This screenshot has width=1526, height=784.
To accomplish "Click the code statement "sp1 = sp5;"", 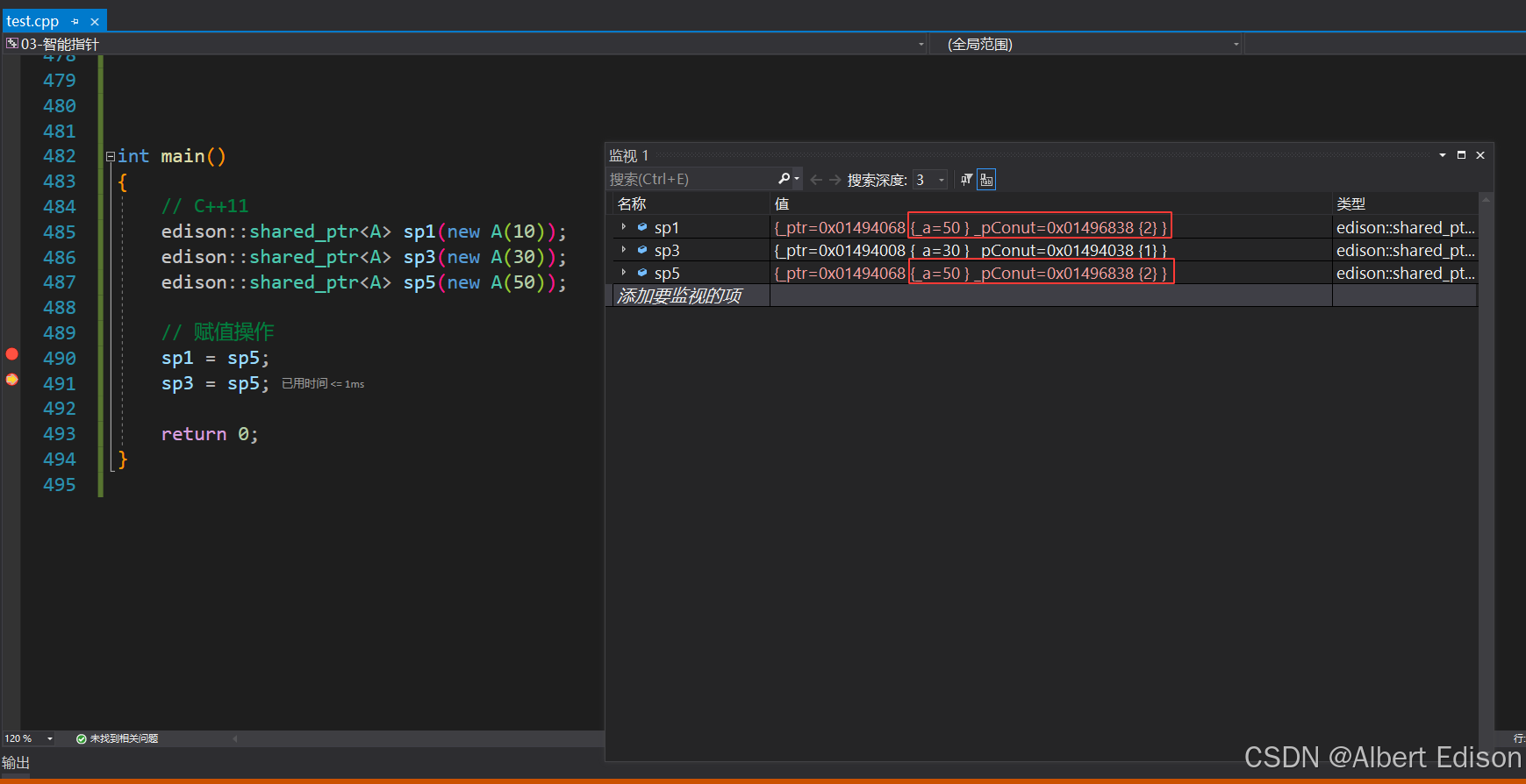I will pos(215,359).
